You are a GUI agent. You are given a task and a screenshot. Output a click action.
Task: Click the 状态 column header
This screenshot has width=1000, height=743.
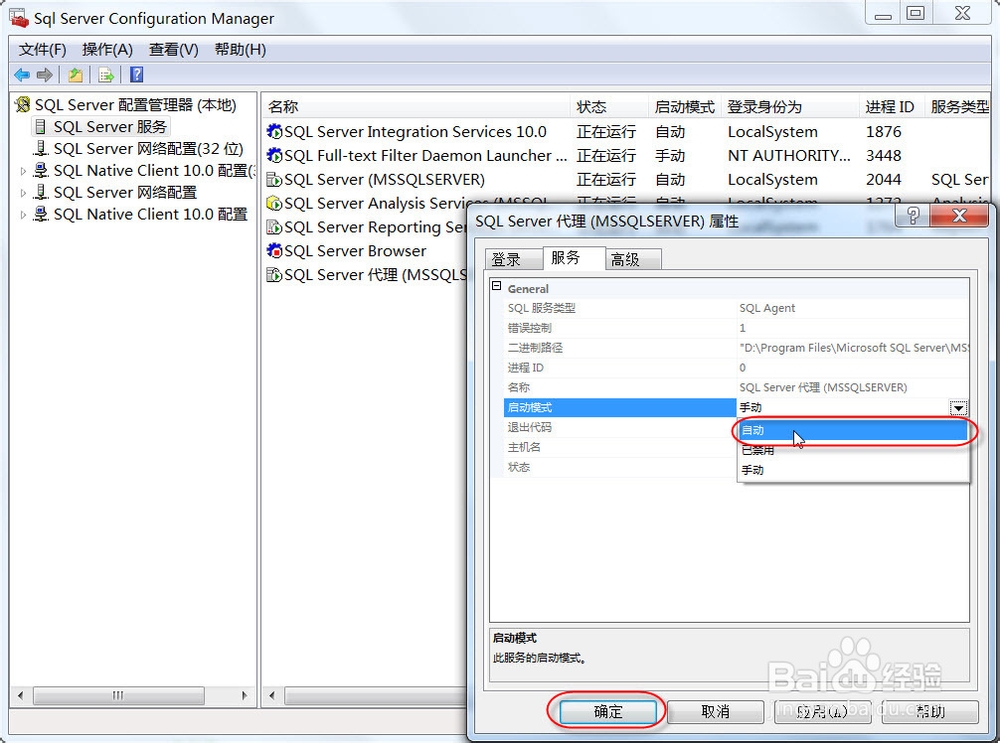coord(609,107)
